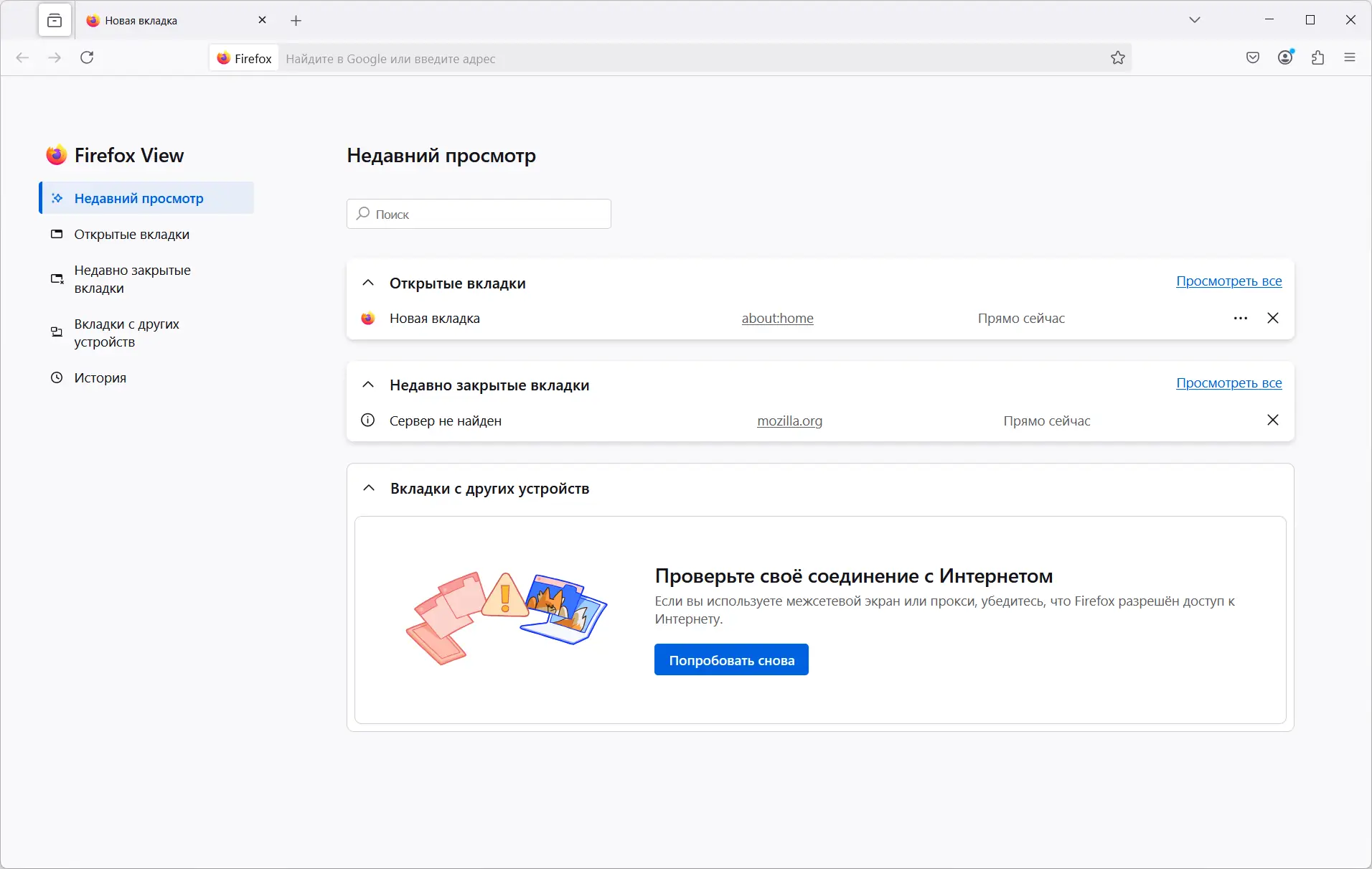Reload the page with the refresh icon
Image resolution: width=1372 pixels, height=869 pixels.
point(87,58)
